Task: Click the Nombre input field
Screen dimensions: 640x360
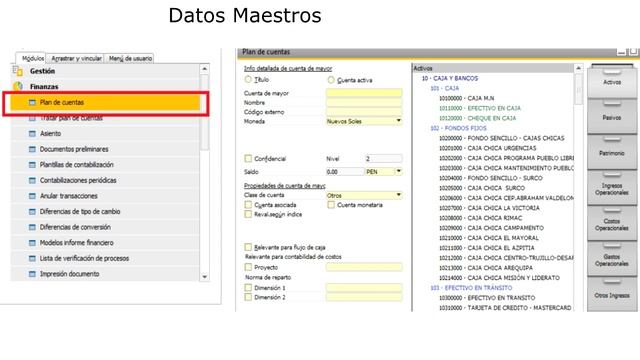Action: pos(364,102)
